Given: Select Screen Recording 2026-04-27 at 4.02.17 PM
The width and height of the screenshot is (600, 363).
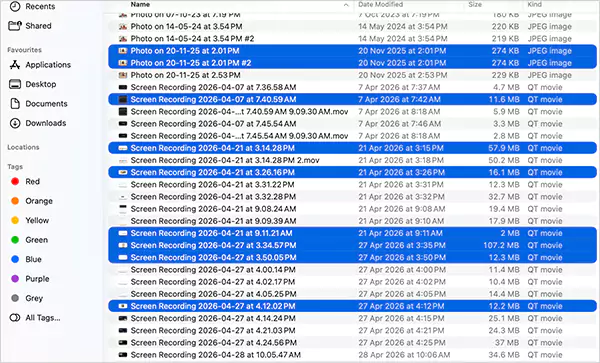Looking at the screenshot, I should click(352, 282).
